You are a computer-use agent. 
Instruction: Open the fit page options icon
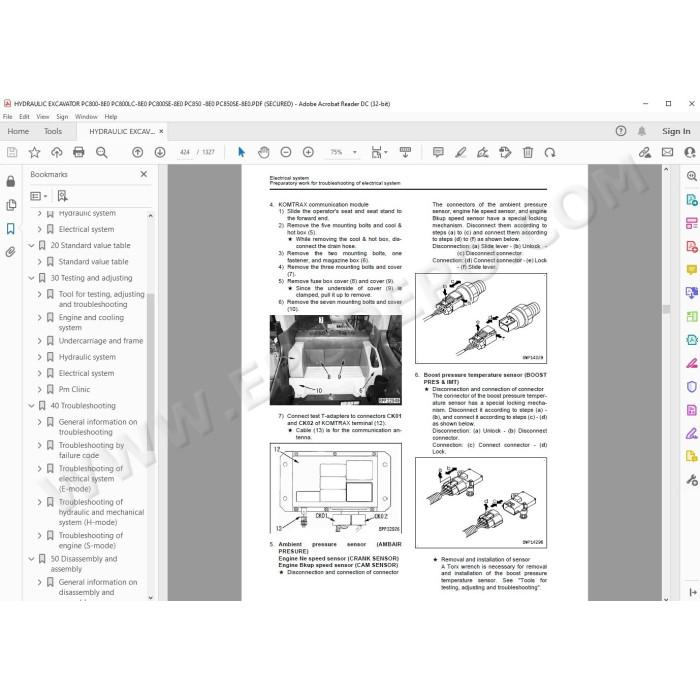pos(379,152)
